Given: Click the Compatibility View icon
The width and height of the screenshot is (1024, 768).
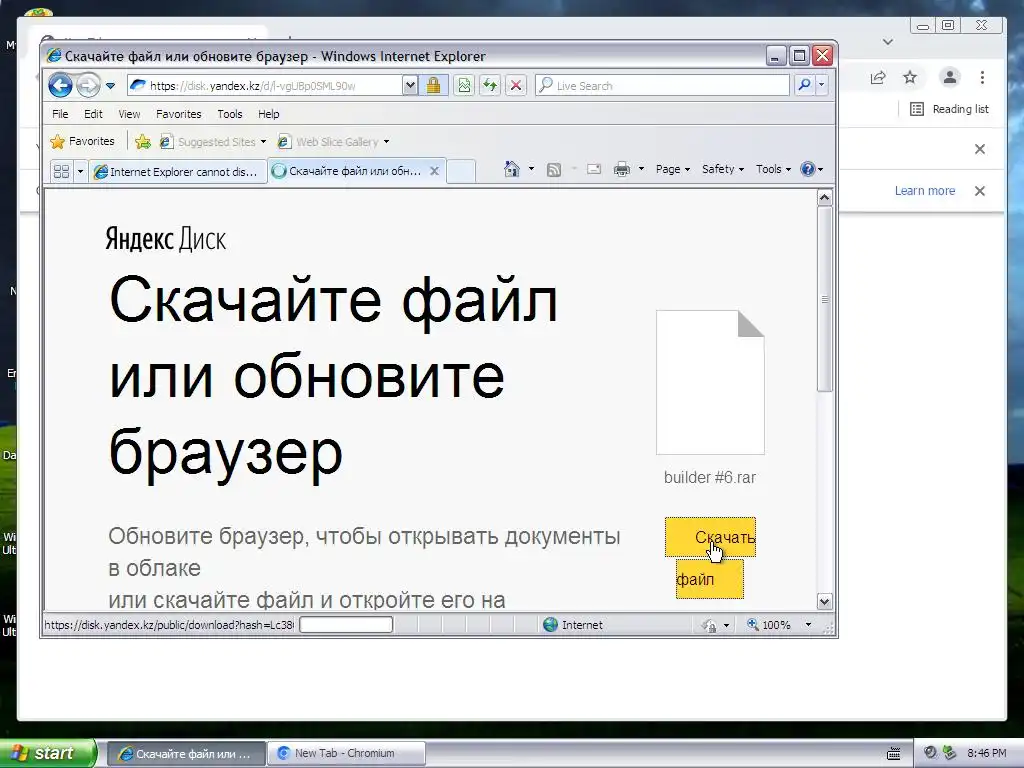Looking at the screenshot, I should (x=464, y=86).
